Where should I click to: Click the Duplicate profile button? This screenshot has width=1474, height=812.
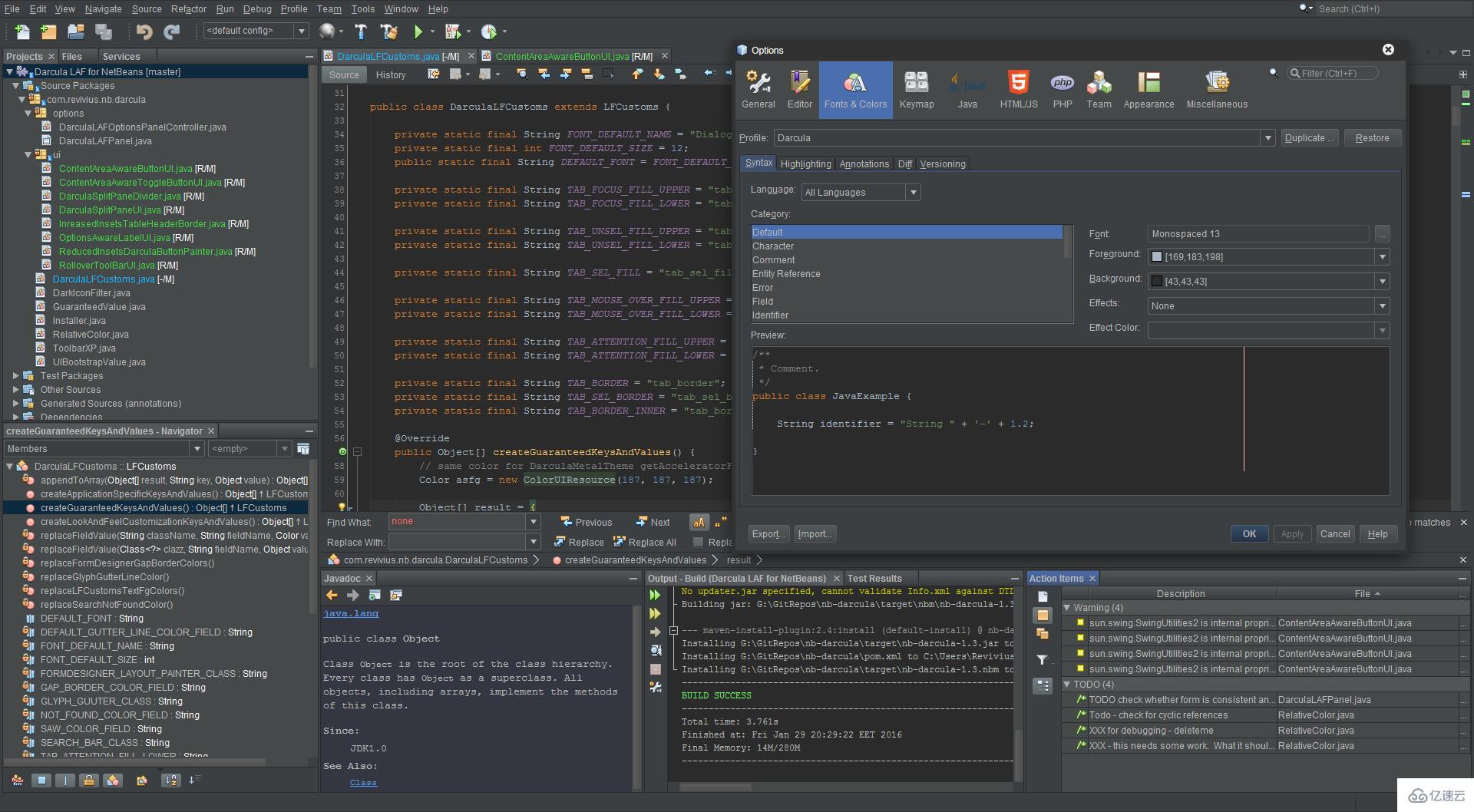pos(1309,138)
